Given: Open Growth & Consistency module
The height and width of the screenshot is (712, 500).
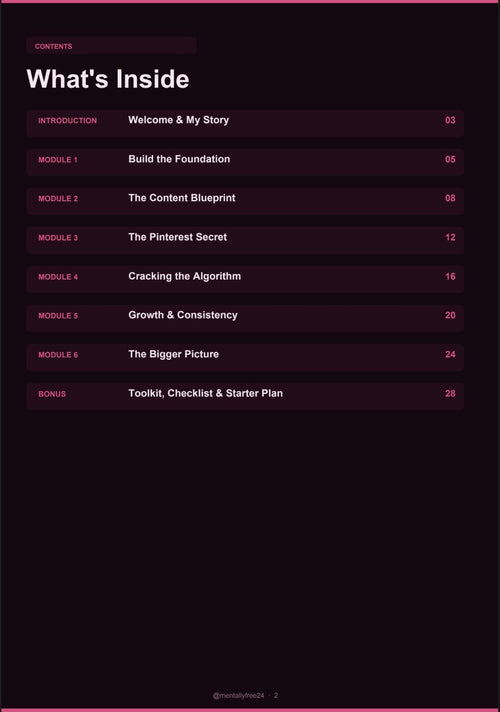Looking at the screenshot, I should (183, 315).
